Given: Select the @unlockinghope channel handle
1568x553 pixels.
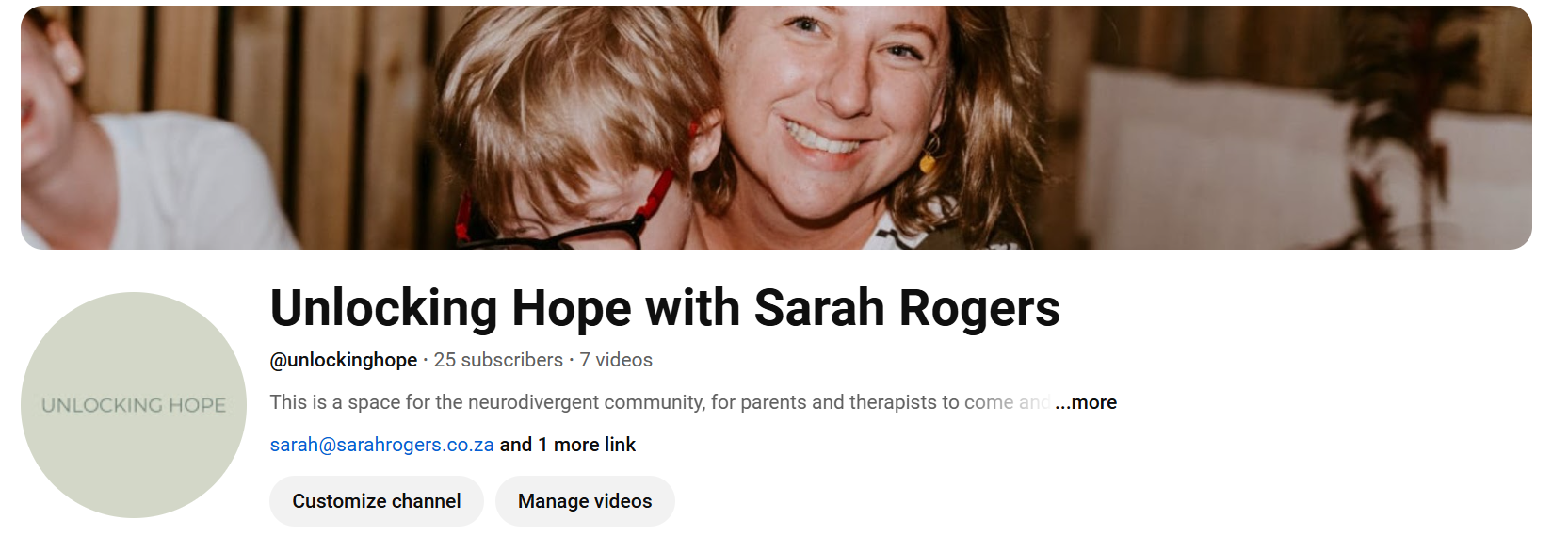Looking at the screenshot, I should click(344, 360).
